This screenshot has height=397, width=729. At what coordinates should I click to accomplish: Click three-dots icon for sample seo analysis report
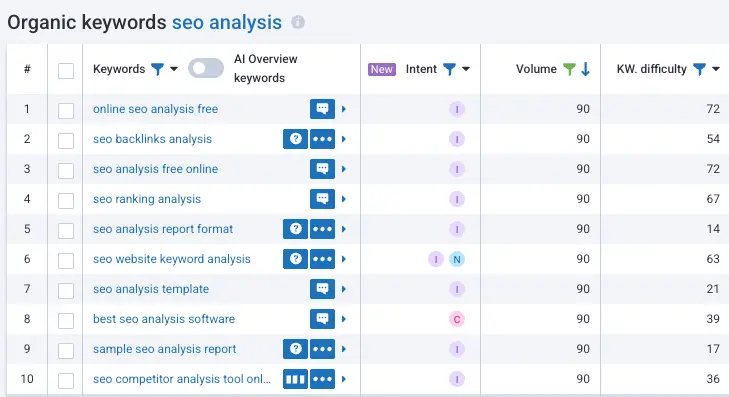pyautogui.click(x=322, y=349)
